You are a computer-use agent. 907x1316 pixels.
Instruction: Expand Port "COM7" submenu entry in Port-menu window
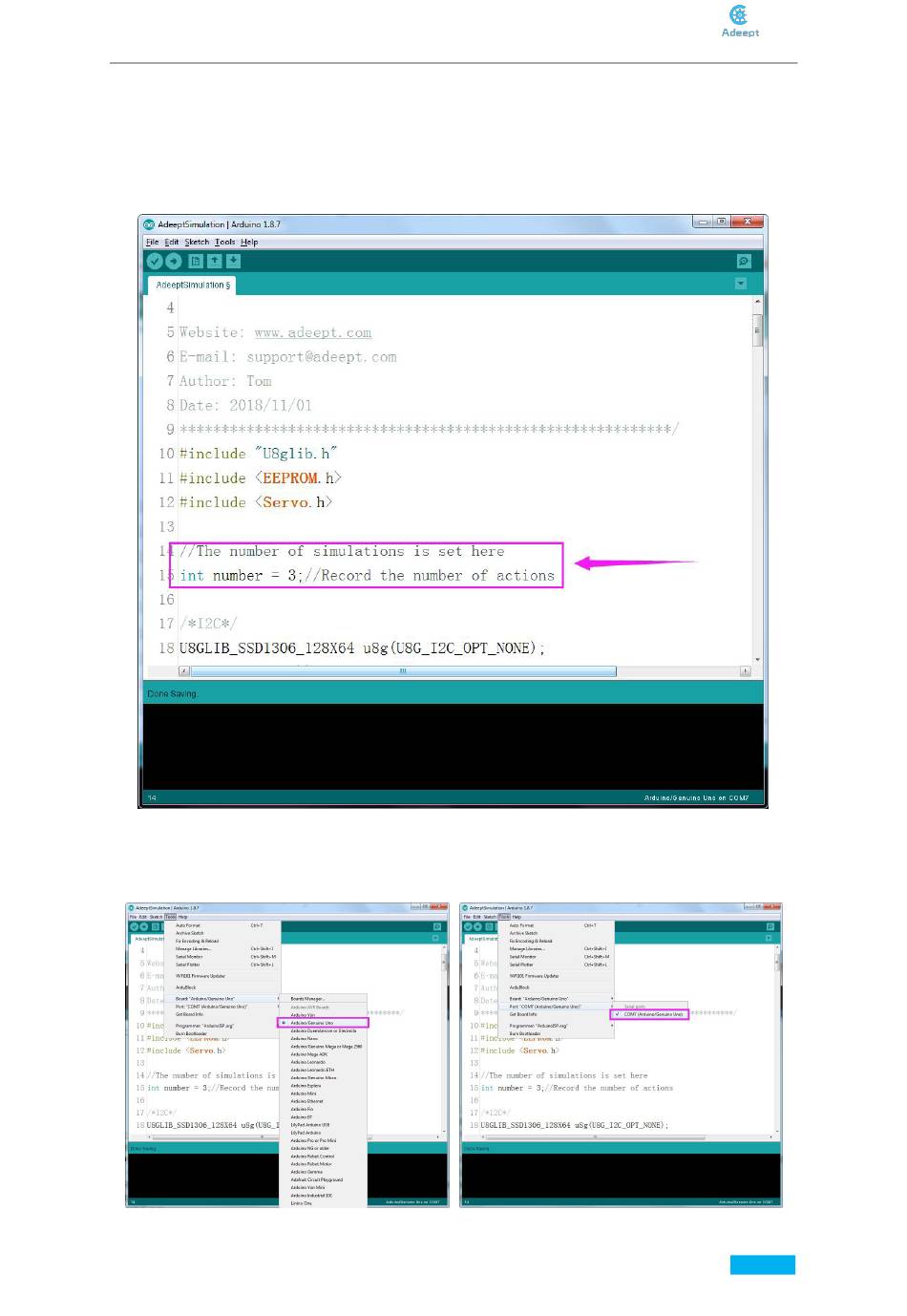556,1007
